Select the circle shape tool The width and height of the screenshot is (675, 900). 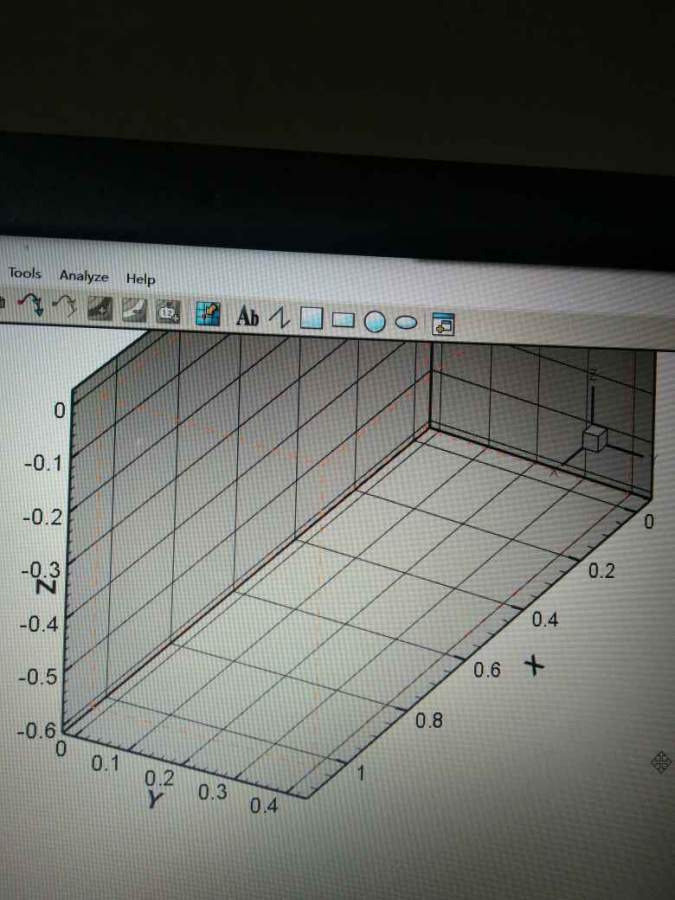[375, 321]
